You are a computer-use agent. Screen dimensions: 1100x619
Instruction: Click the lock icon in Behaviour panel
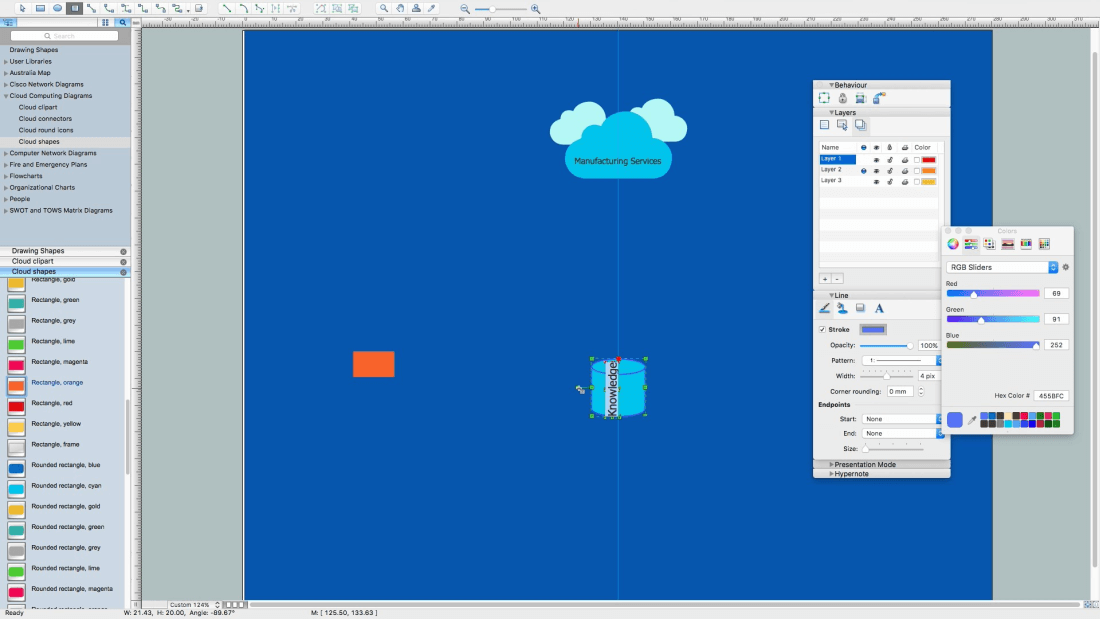point(842,98)
